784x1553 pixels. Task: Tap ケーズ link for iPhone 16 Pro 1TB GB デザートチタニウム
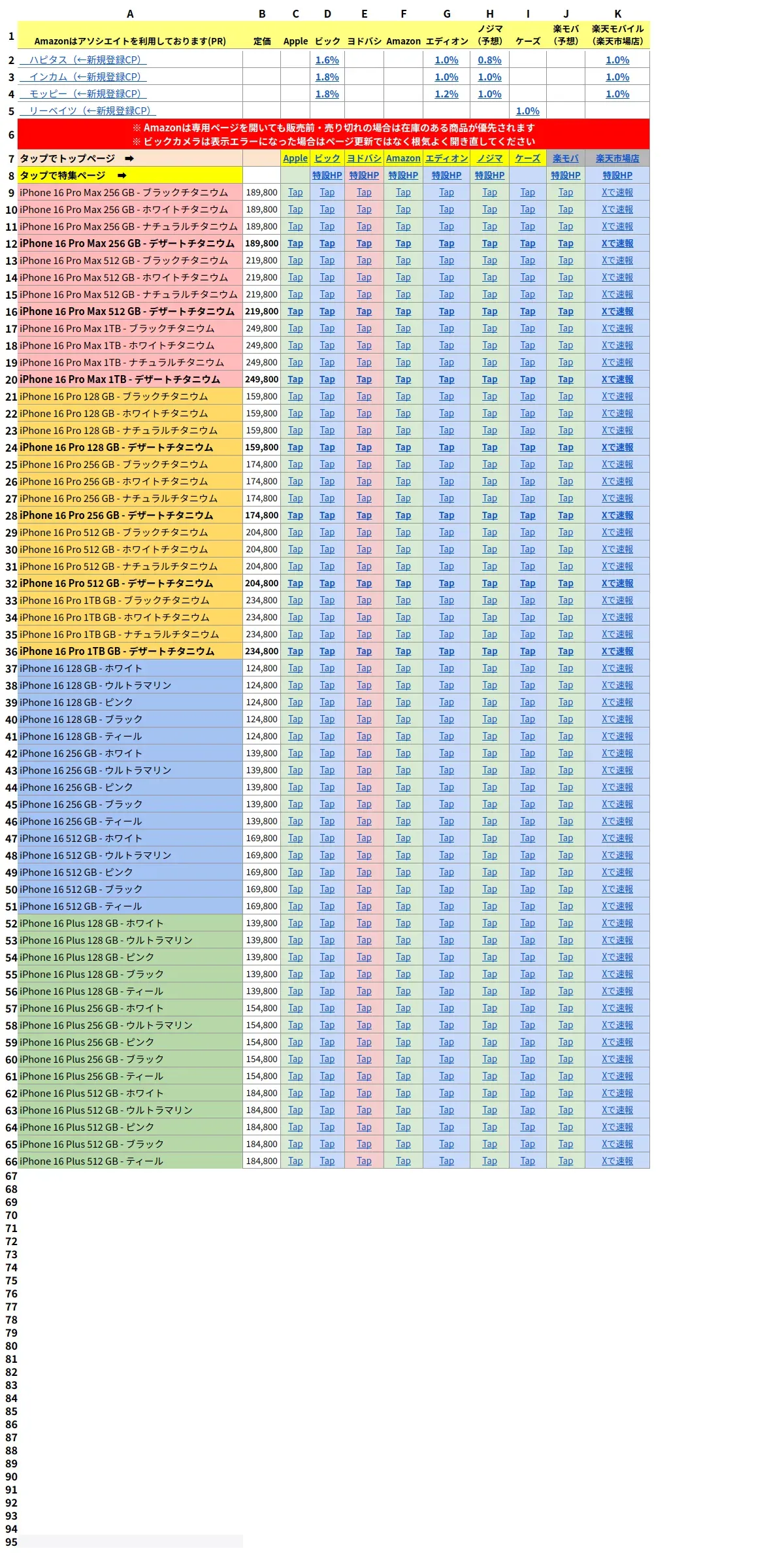tap(528, 651)
